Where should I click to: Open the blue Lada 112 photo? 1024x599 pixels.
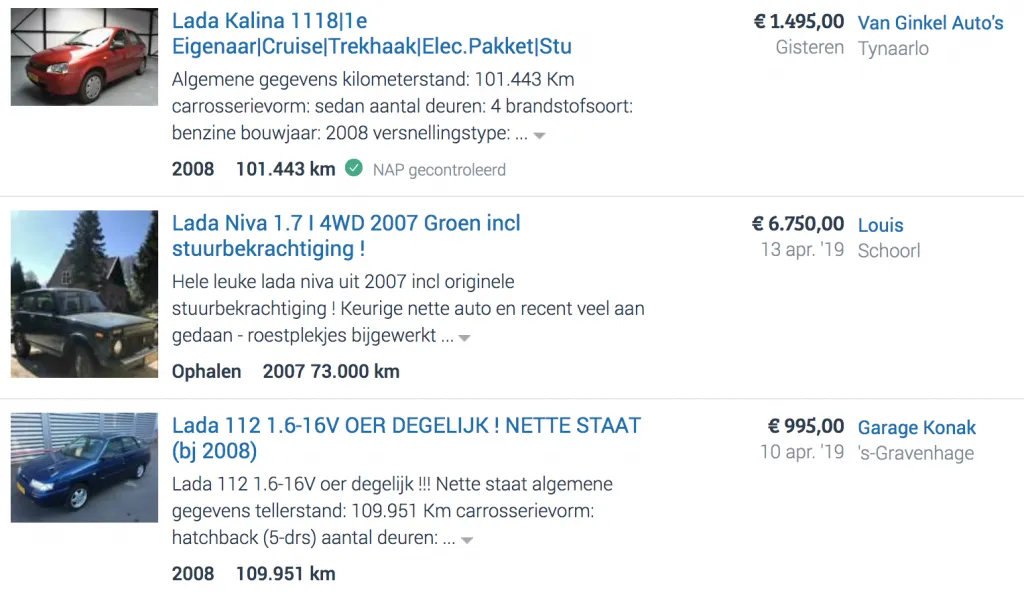tap(84, 467)
